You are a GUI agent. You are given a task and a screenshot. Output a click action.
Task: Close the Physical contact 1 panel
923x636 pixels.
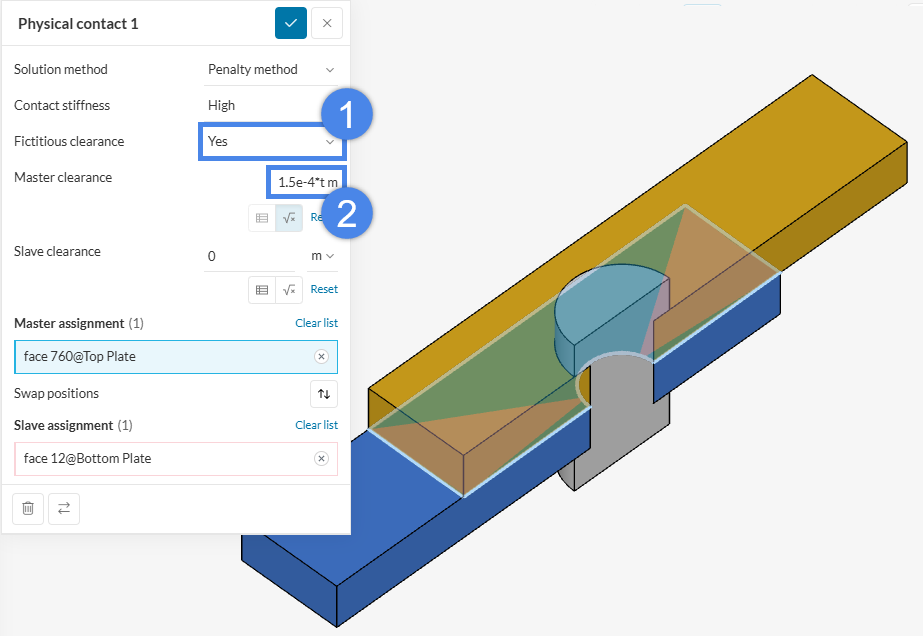tap(327, 23)
